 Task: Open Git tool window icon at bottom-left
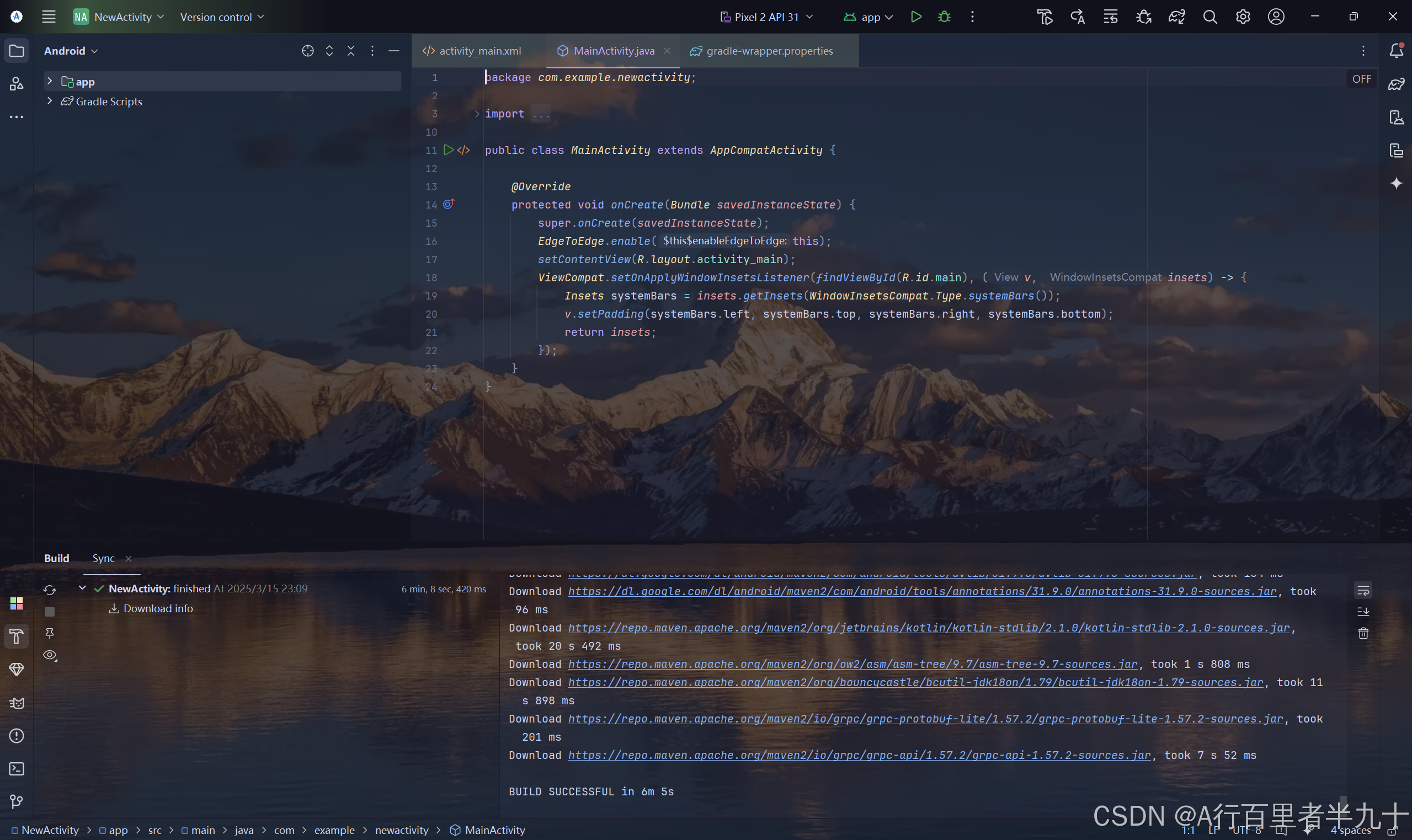click(x=17, y=801)
